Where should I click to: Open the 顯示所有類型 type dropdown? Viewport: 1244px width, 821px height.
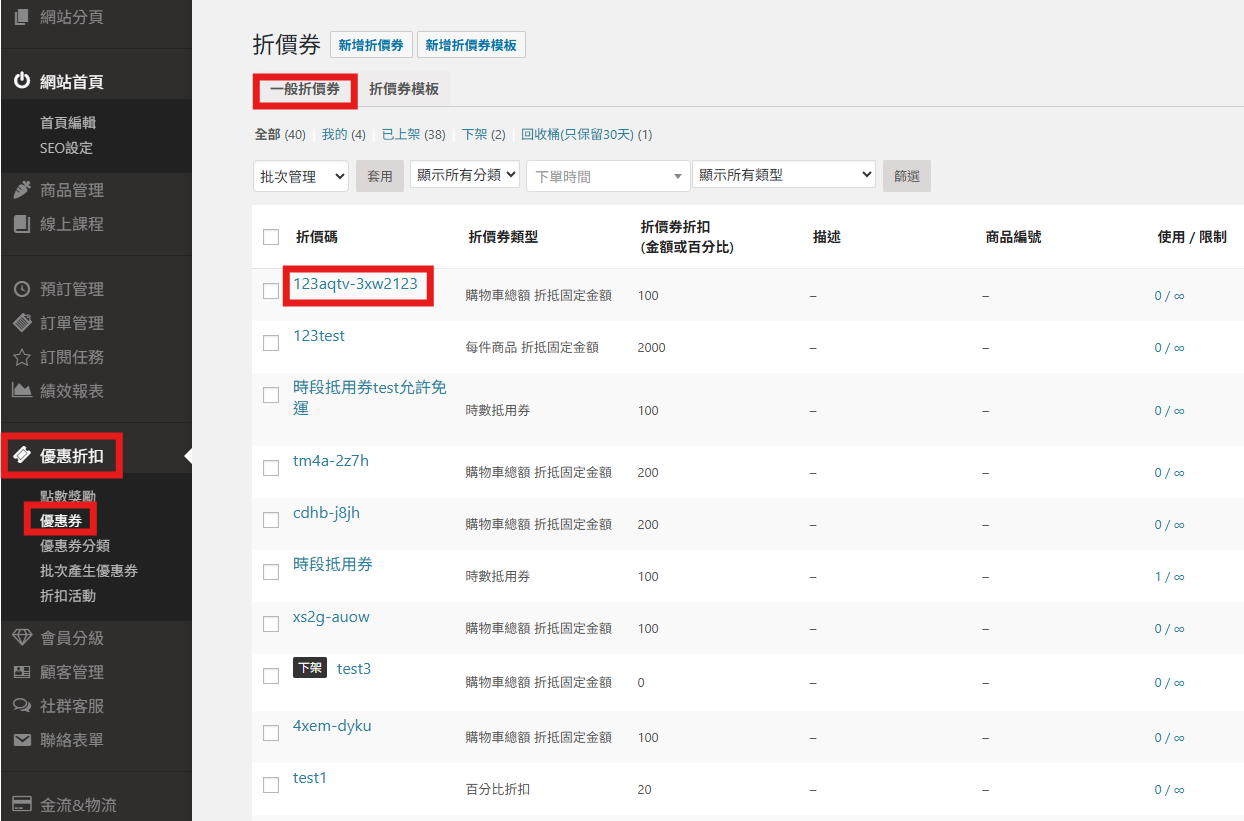(783, 174)
